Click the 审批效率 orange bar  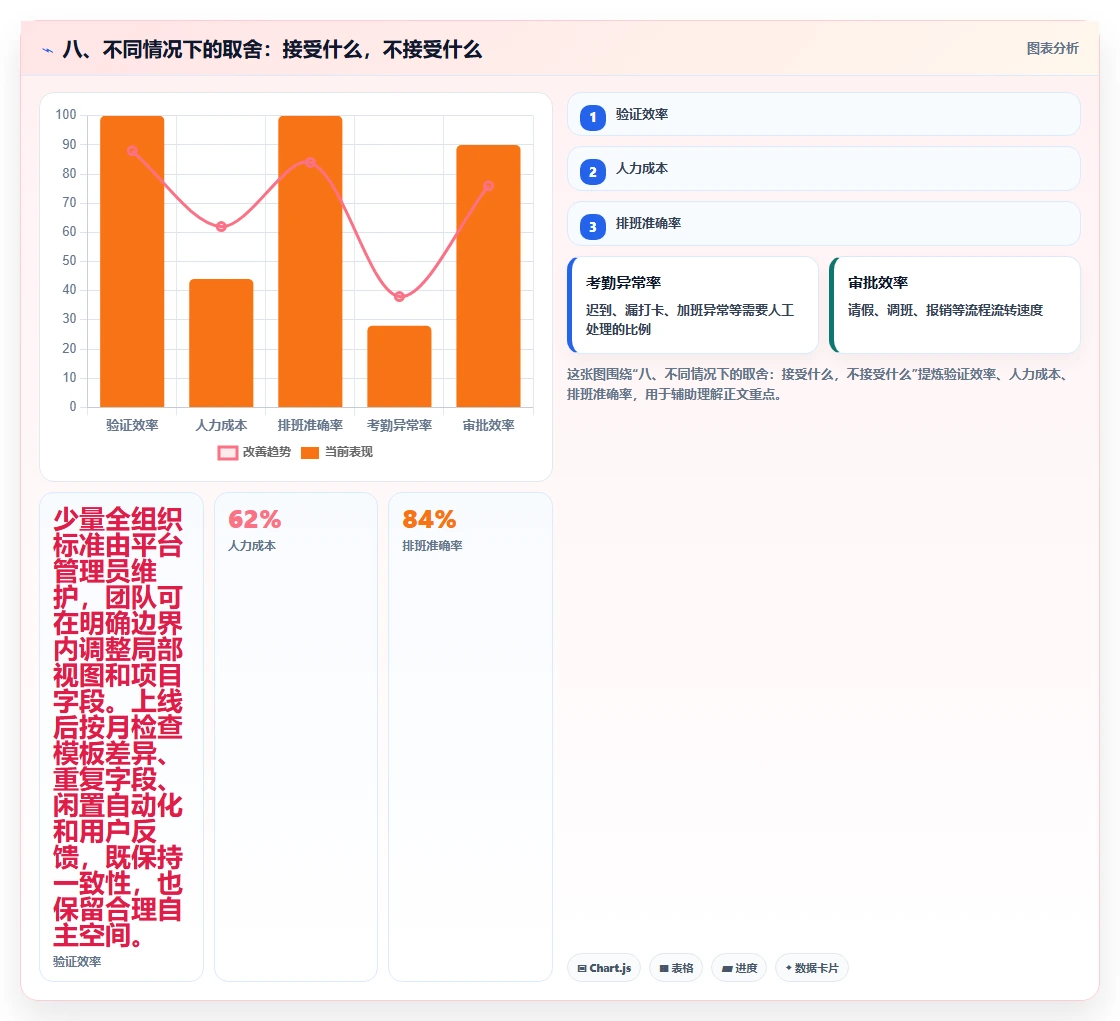(x=489, y=276)
